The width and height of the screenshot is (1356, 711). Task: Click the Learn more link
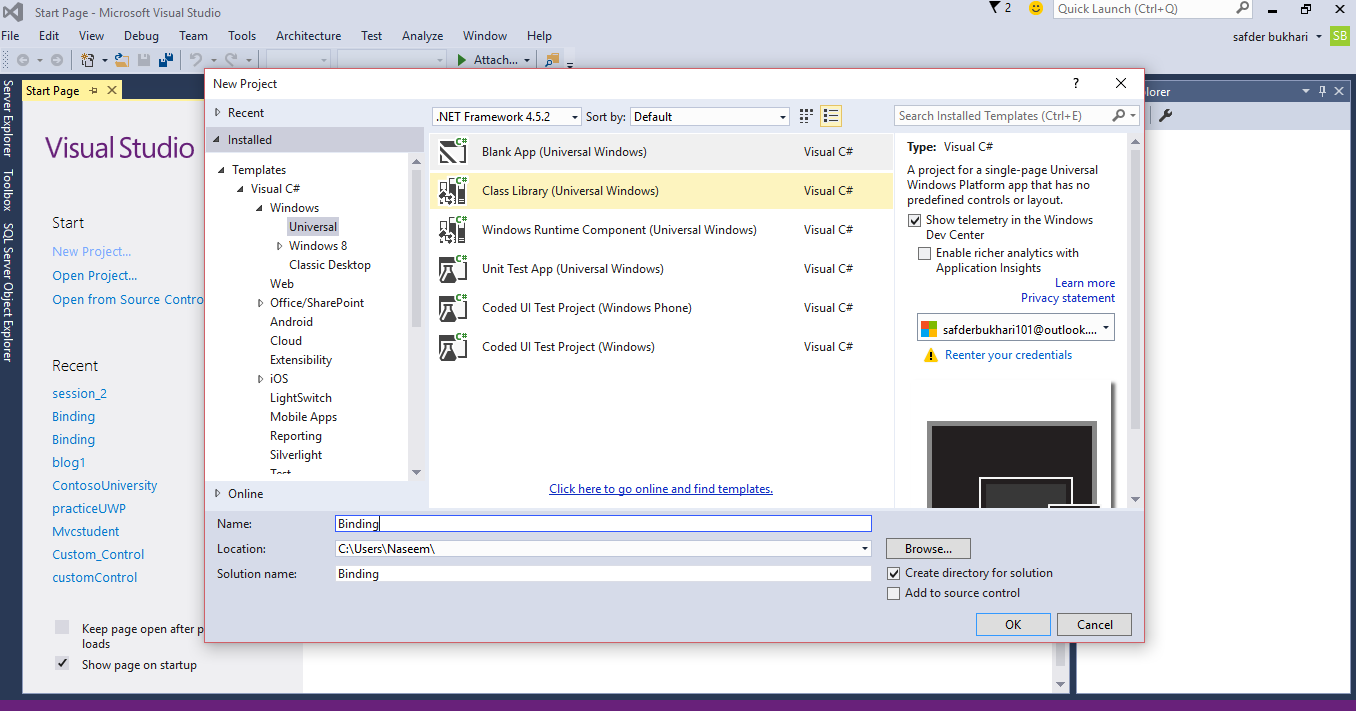coord(1085,283)
